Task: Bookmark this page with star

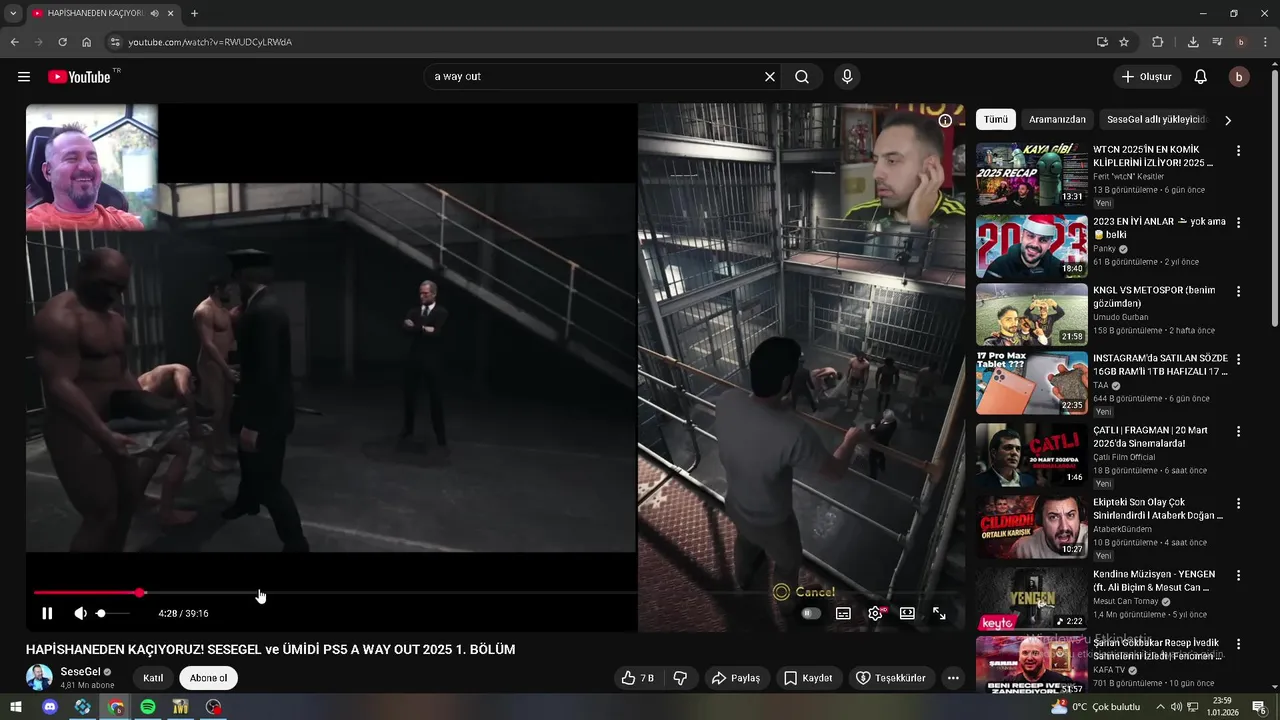Action: click(x=1124, y=42)
